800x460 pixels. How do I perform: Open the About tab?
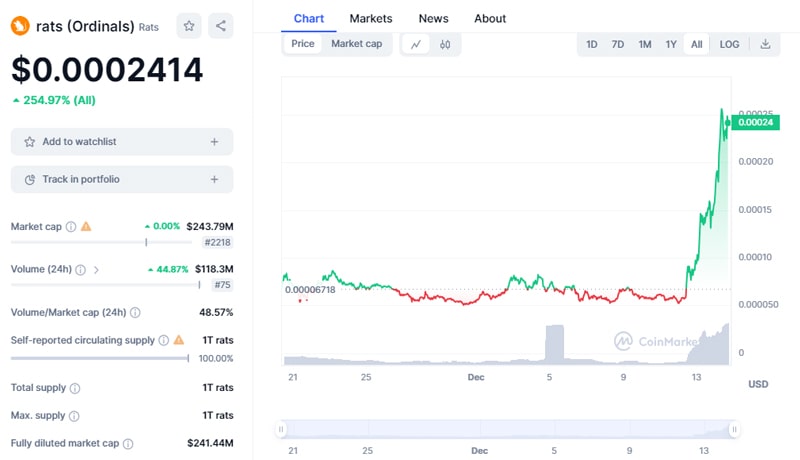[x=490, y=19]
